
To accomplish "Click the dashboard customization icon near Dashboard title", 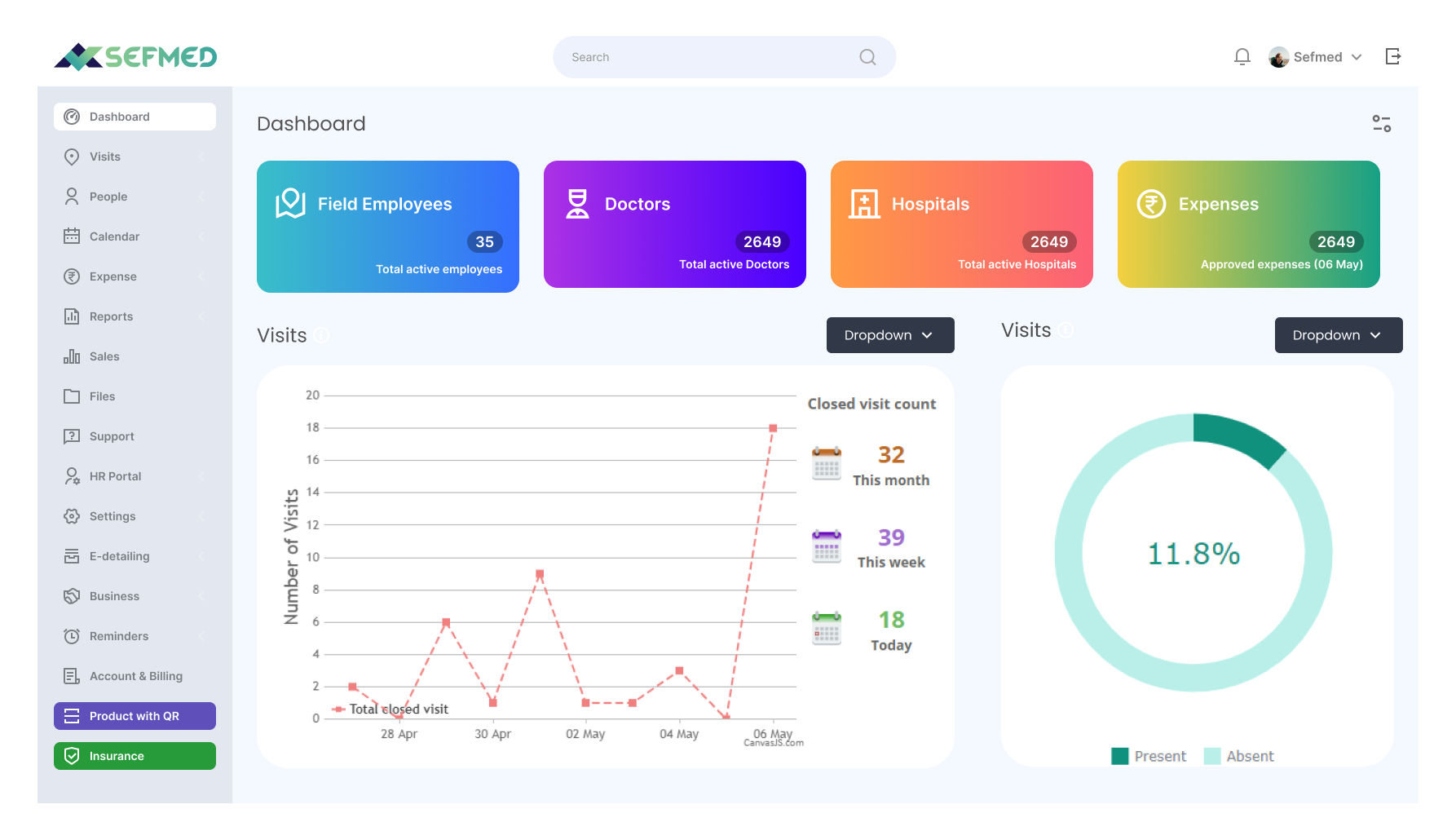I will pos(1381,123).
